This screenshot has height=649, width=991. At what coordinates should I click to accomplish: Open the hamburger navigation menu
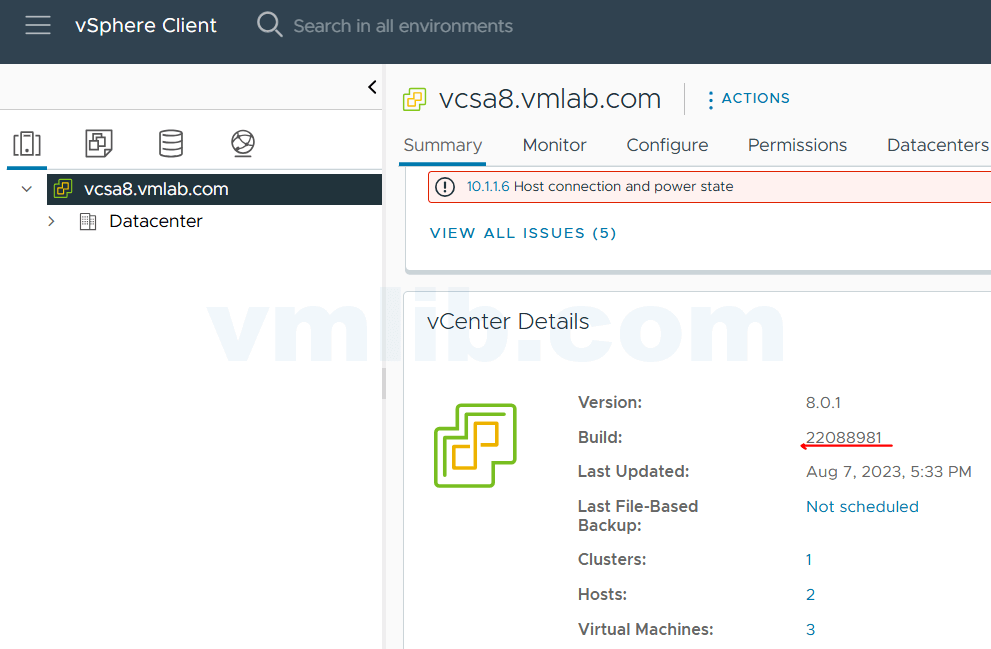38,26
